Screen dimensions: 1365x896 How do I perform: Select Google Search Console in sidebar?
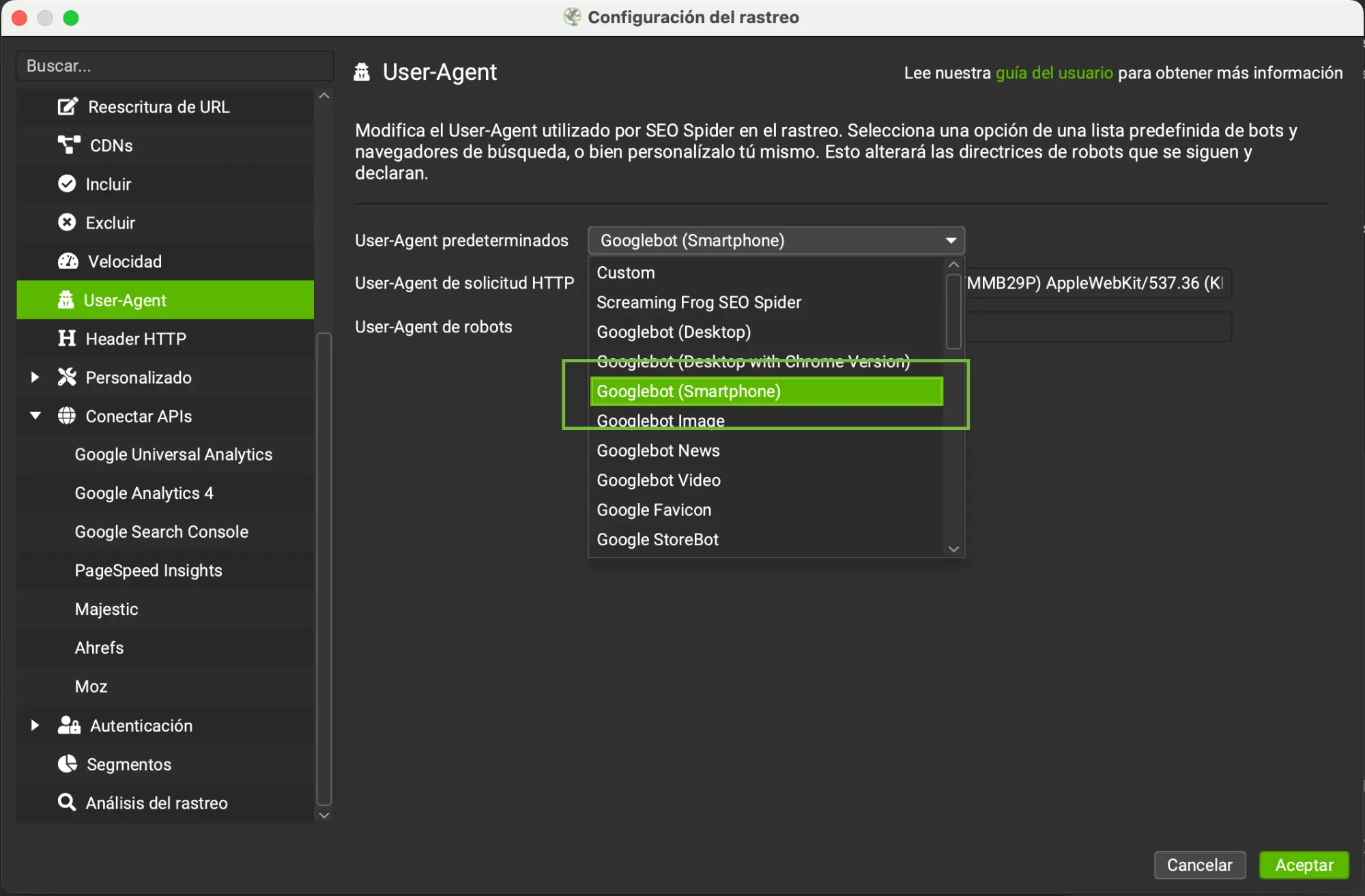click(161, 532)
